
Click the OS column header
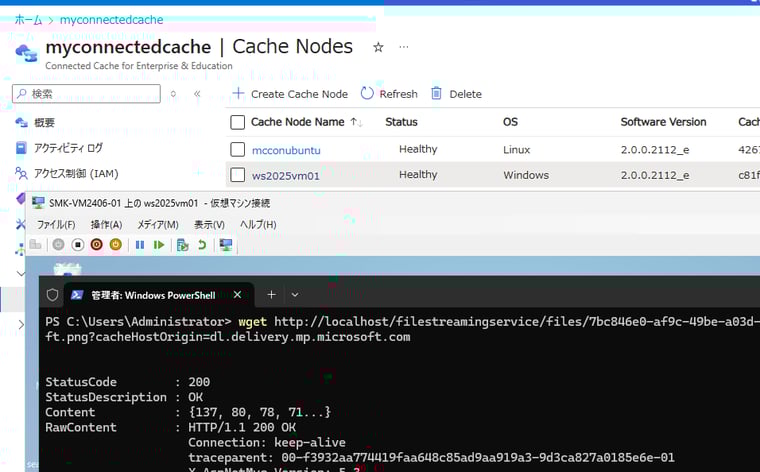click(510, 122)
